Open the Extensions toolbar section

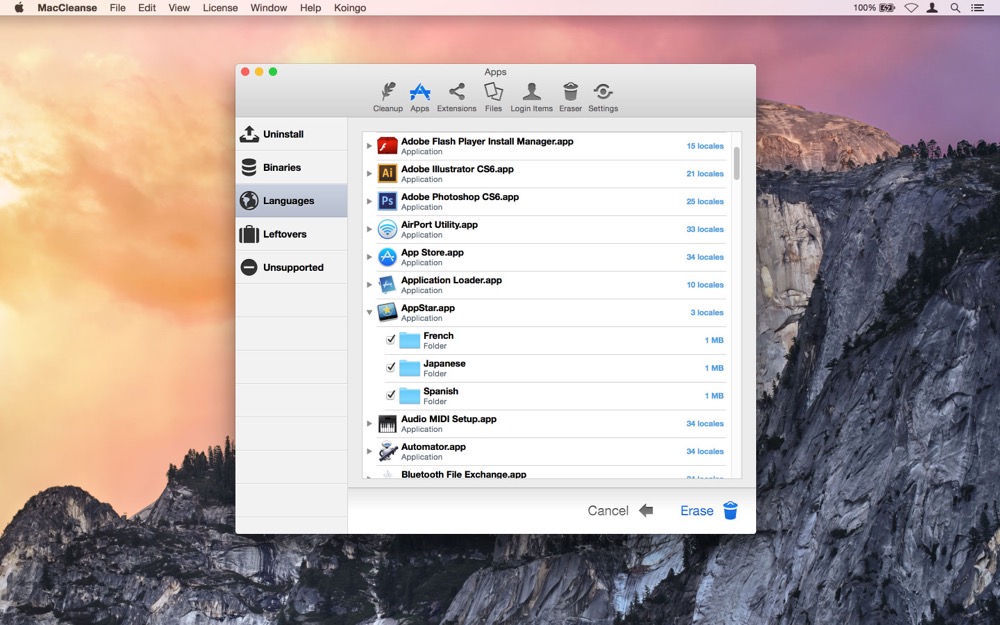pos(457,98)
